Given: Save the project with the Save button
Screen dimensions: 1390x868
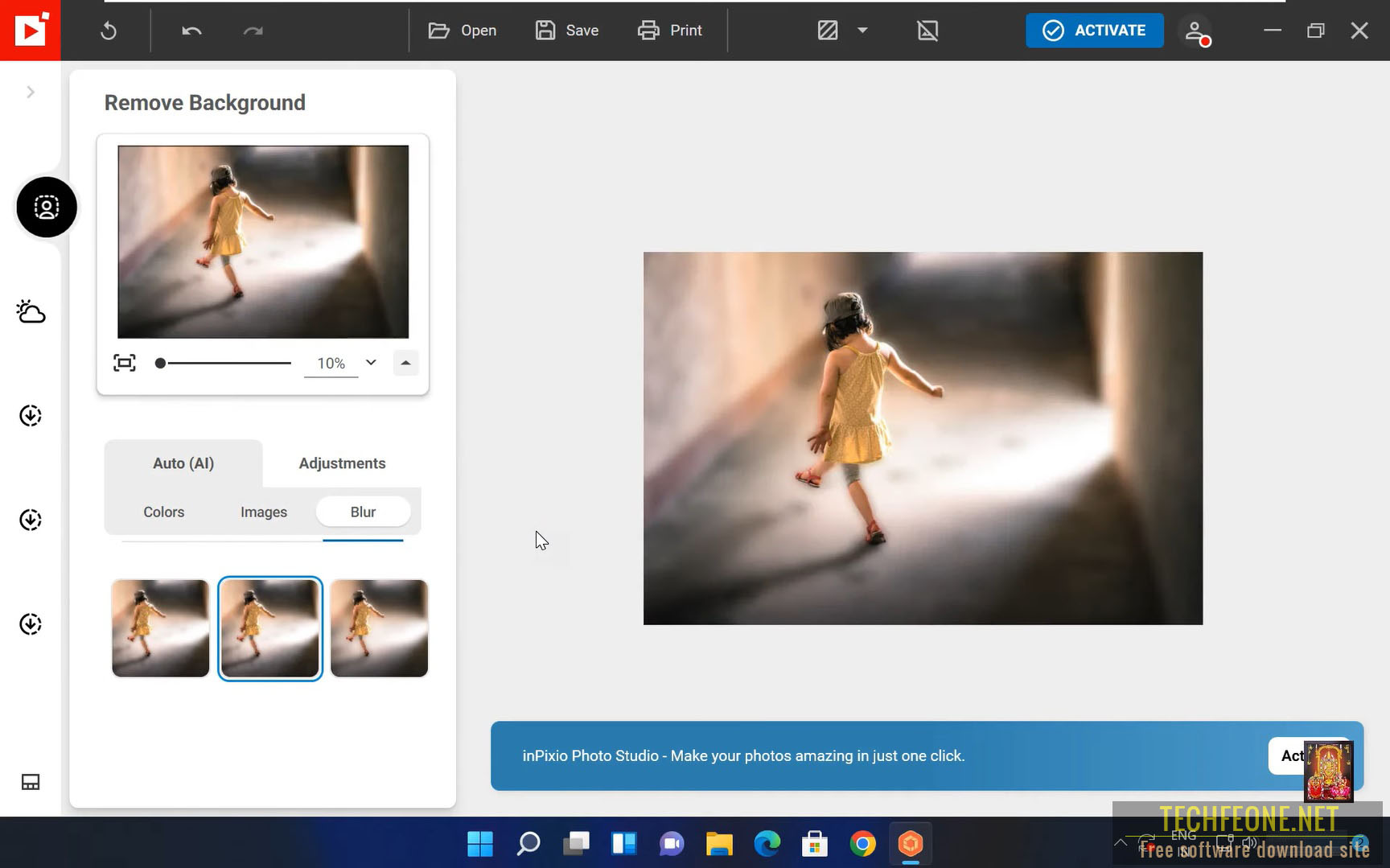Looking at the screenshot, I should [567, 30].
